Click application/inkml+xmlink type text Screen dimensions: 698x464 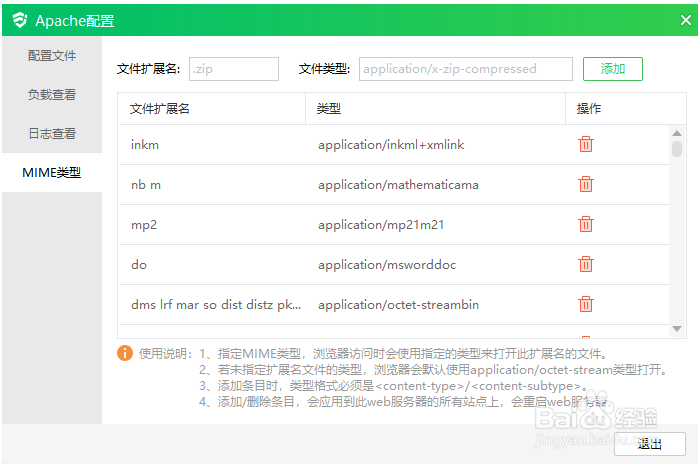pos(391,145)
